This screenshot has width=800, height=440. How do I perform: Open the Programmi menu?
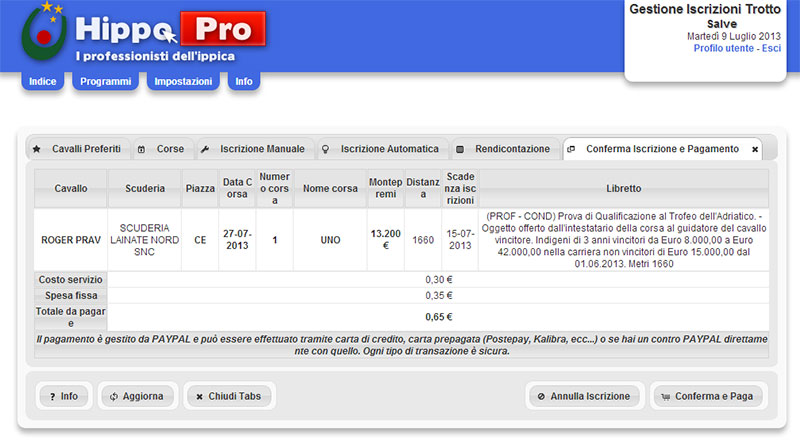pyautogui.click(x=105, y=81)
